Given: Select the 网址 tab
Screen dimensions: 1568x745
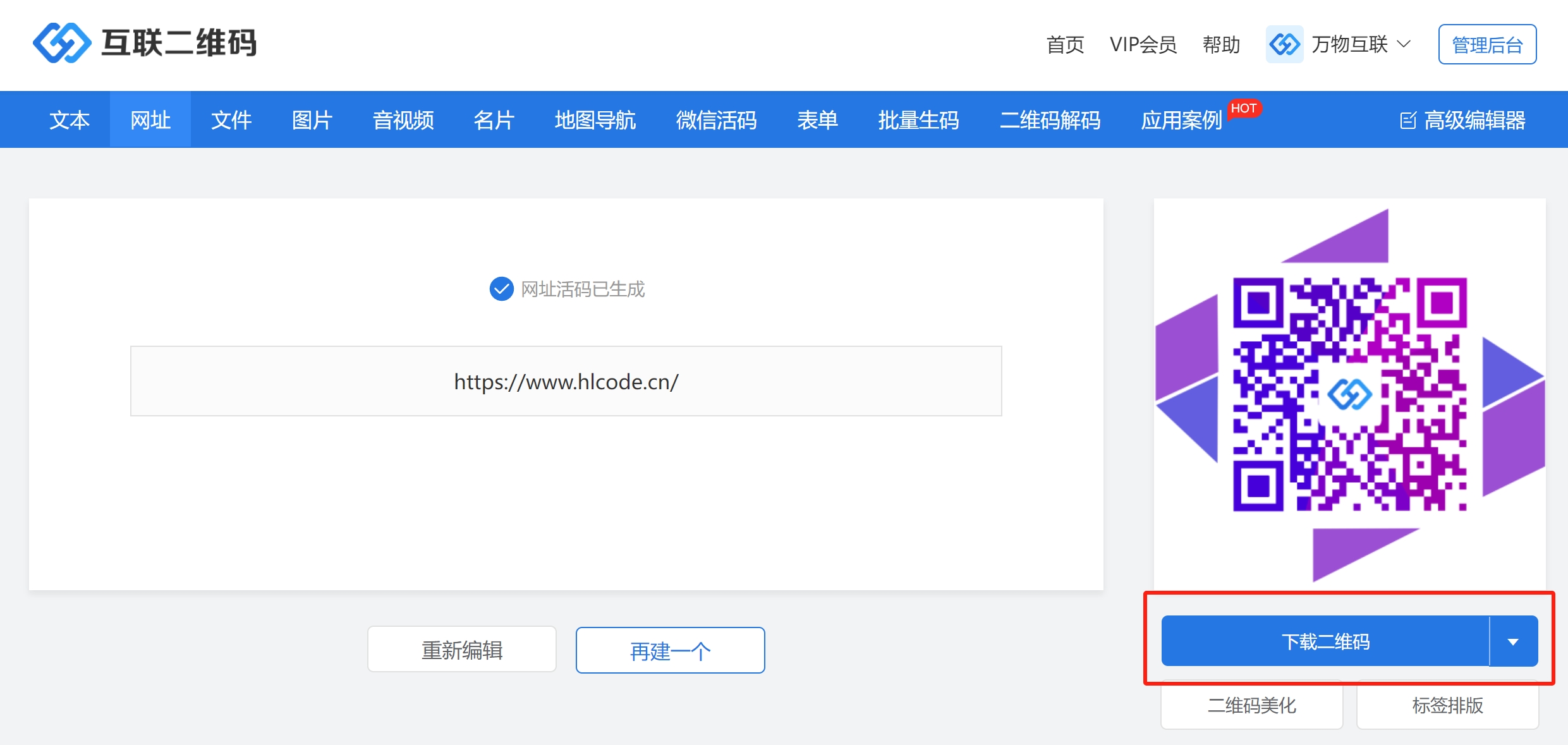Looking at the screenshot, I should [150, 119].
